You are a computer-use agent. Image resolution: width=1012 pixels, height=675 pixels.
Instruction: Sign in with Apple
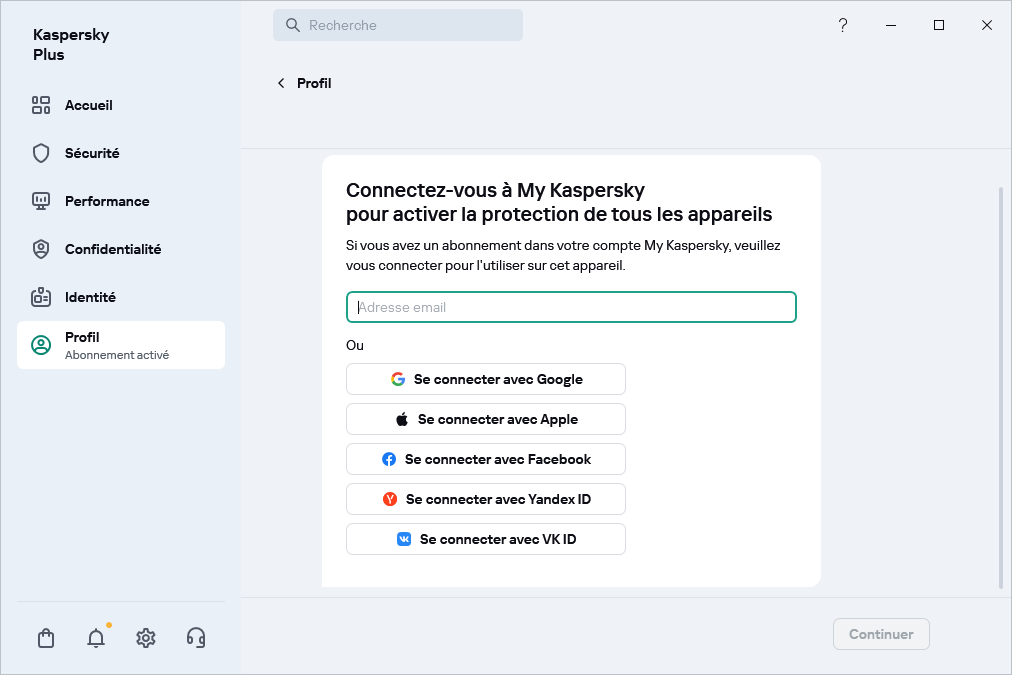pos(485,419)
